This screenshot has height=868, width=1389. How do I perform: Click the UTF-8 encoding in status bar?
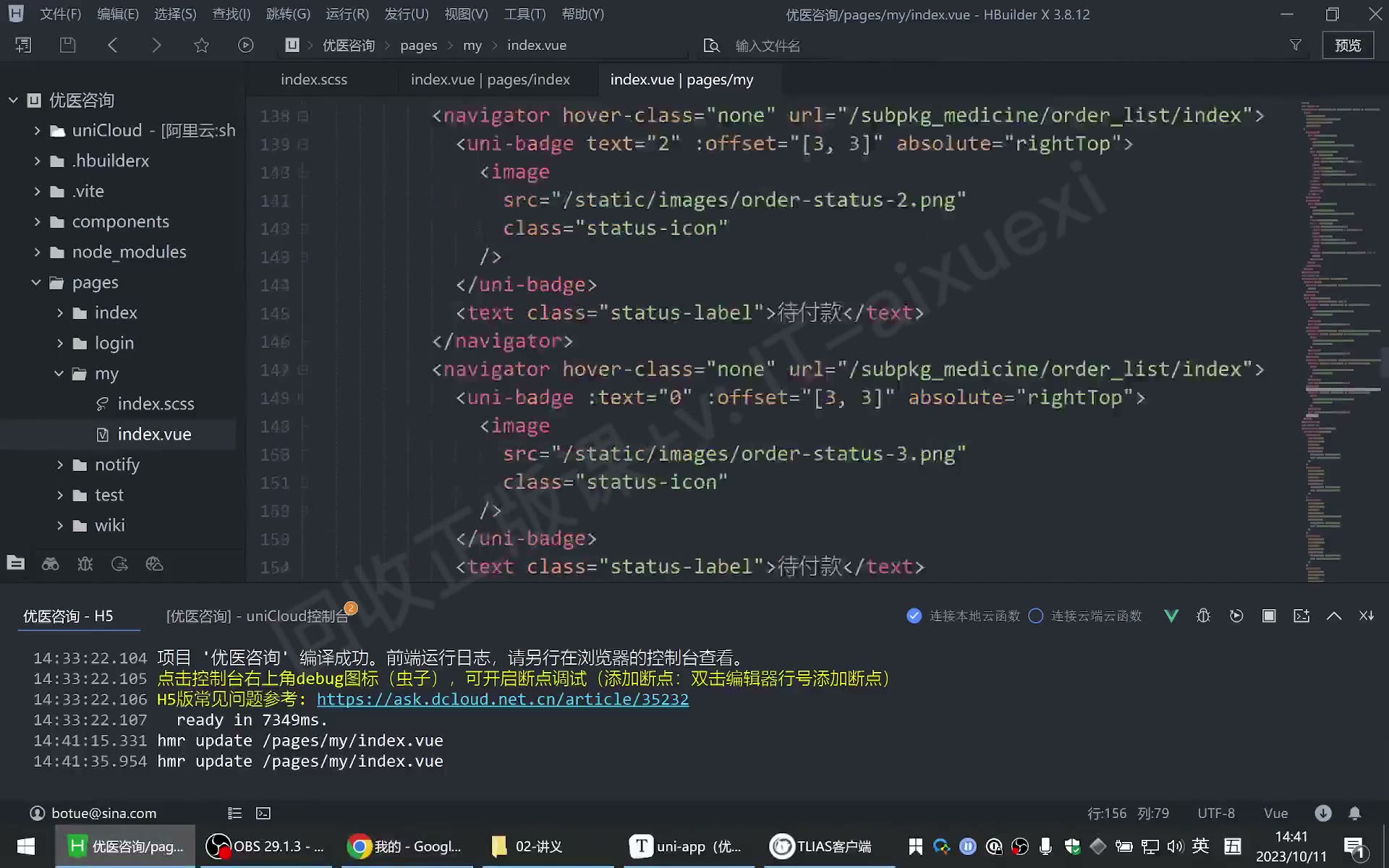point(1216,813)
